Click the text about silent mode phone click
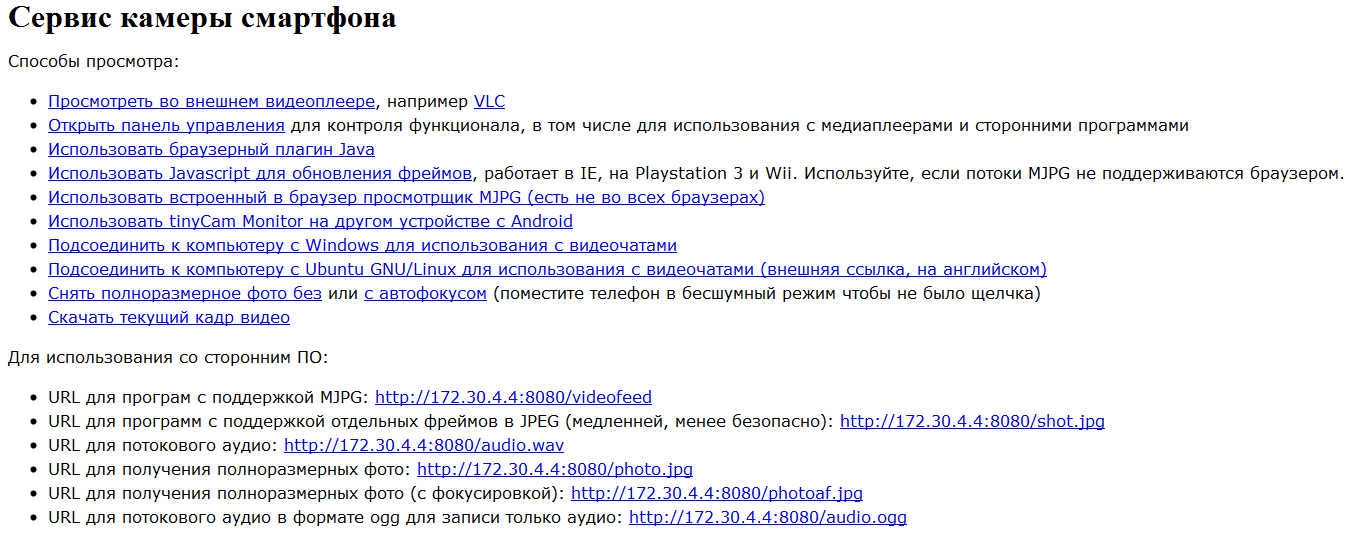The height and width of the screenshot is (542, 1351). tap(766, 293)
